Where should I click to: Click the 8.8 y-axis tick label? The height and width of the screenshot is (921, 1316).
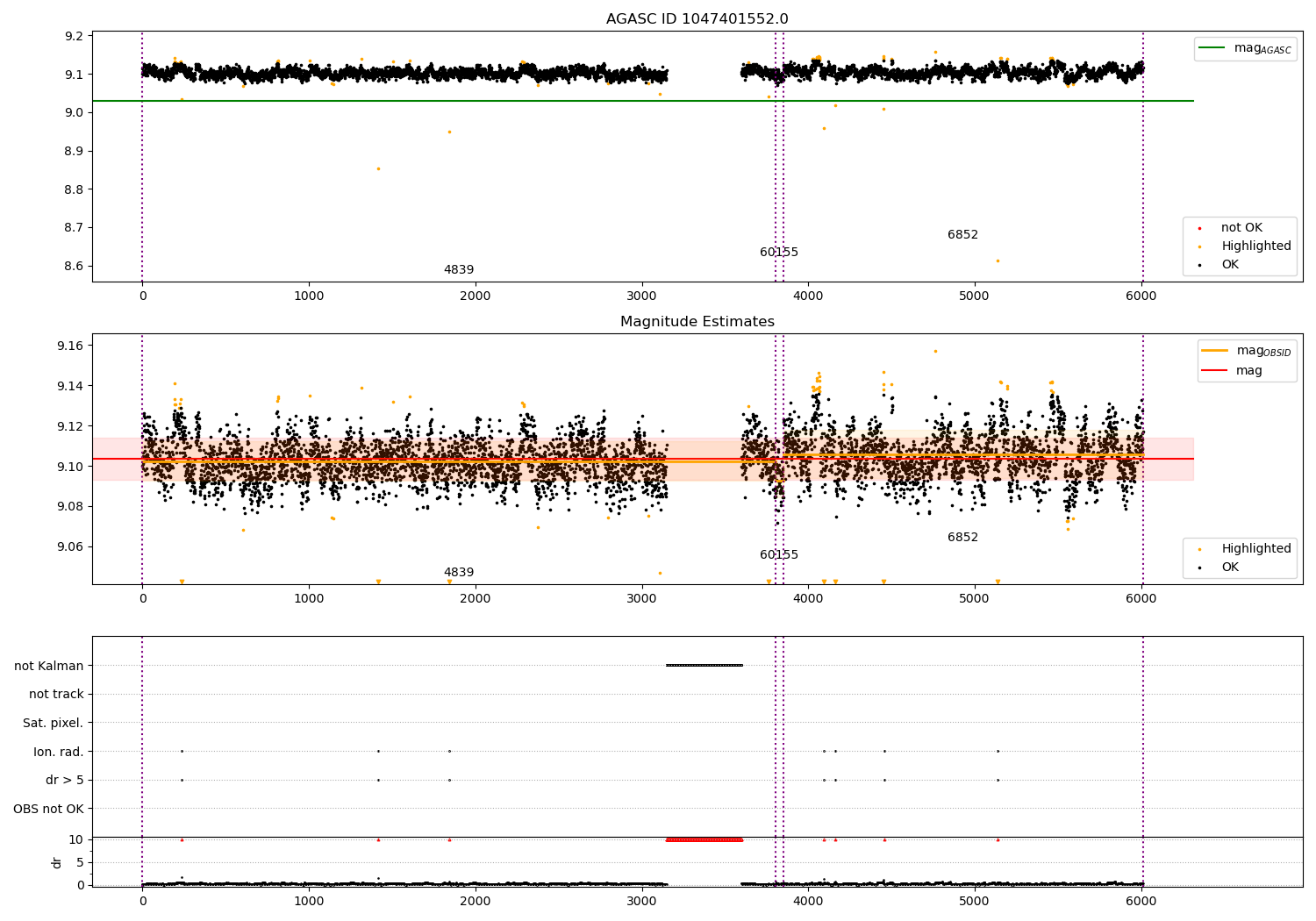(75, 189)
